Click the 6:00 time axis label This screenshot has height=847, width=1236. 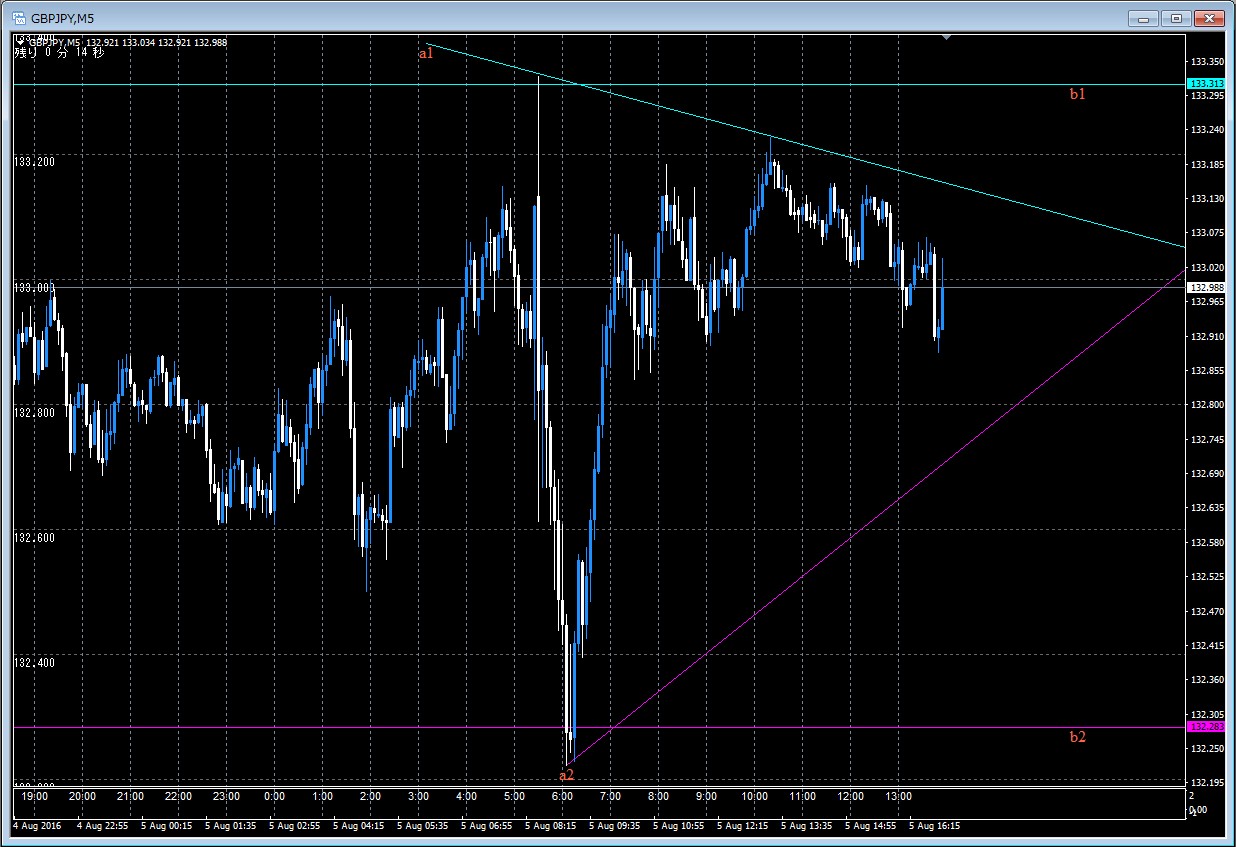tap(562, 797)
